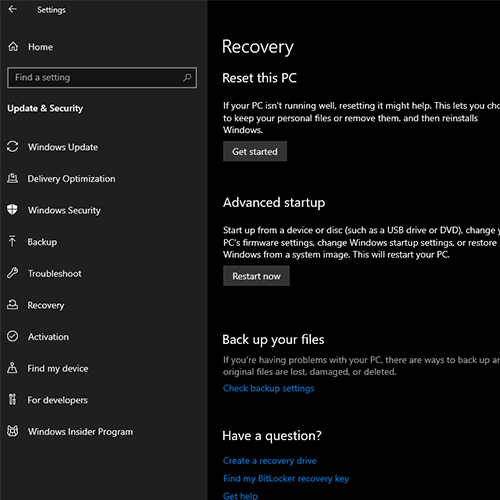
Task: Open the Troubleshoot label
Action: tap(55, 273)
